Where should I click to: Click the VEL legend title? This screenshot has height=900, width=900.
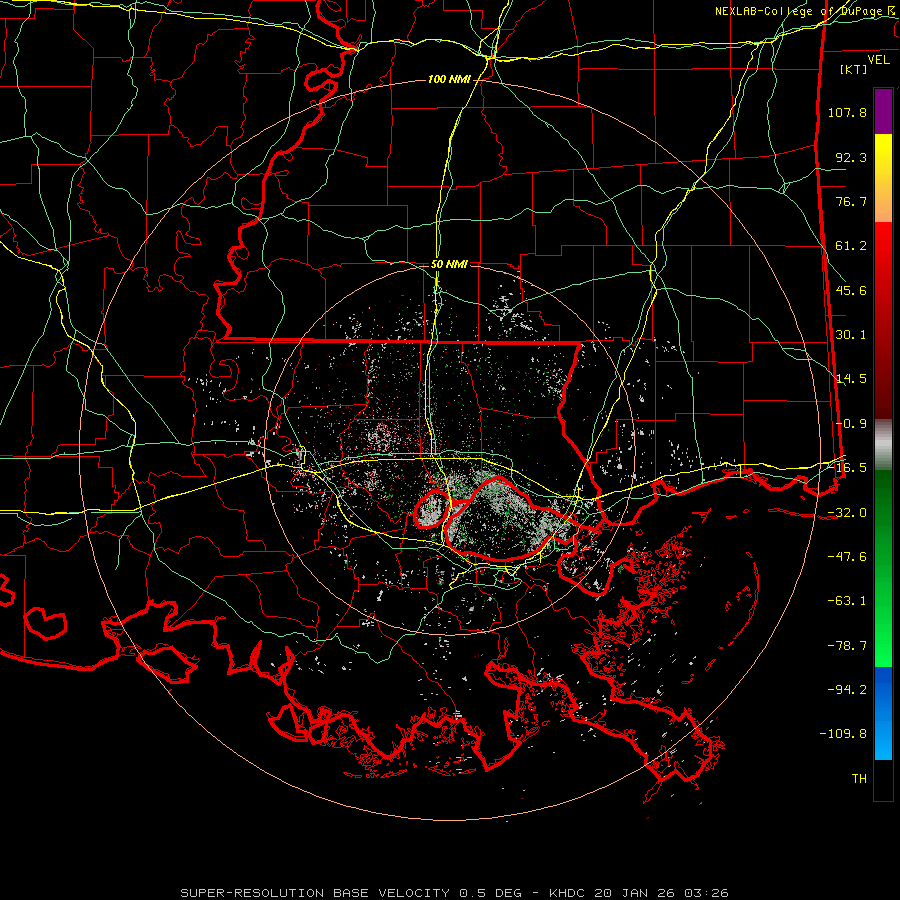(878, 60)
